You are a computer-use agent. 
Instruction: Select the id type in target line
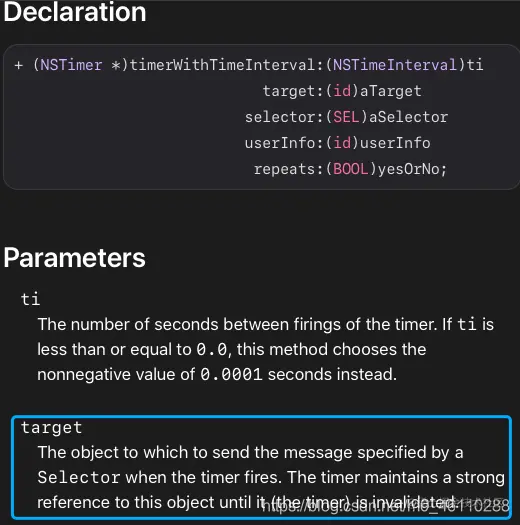(342, 91)
